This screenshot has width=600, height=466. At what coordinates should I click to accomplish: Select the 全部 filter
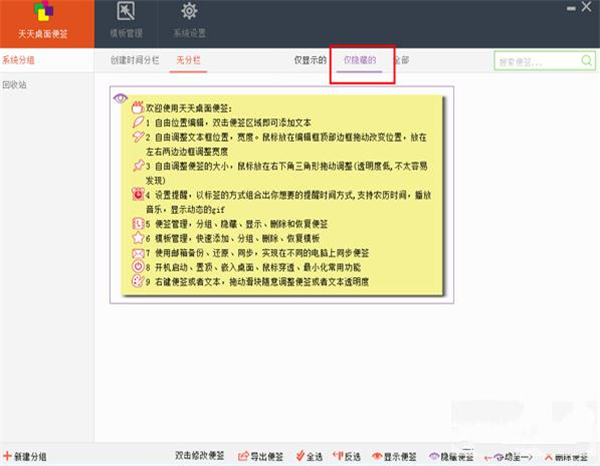[402, 61]
